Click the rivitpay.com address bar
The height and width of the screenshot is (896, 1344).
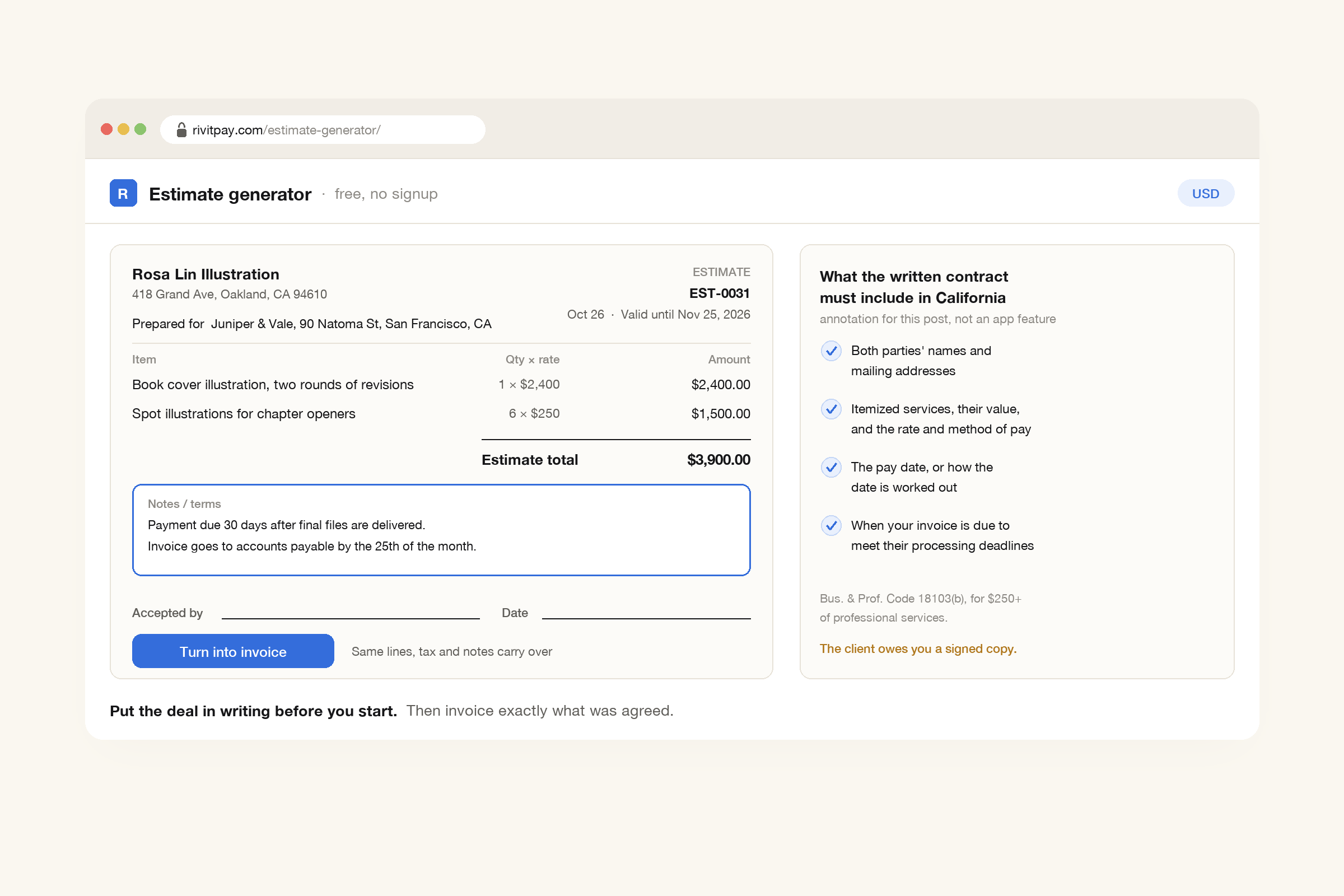point(323,130)
